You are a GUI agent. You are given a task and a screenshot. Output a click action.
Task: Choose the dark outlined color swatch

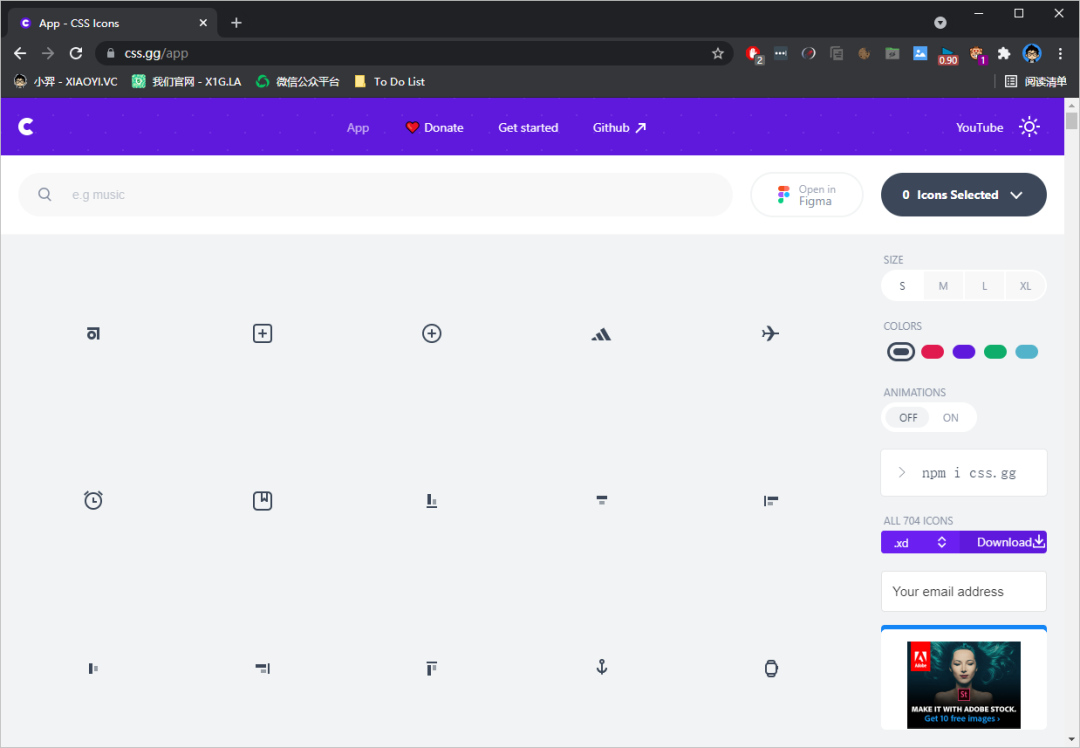point(901,352)
